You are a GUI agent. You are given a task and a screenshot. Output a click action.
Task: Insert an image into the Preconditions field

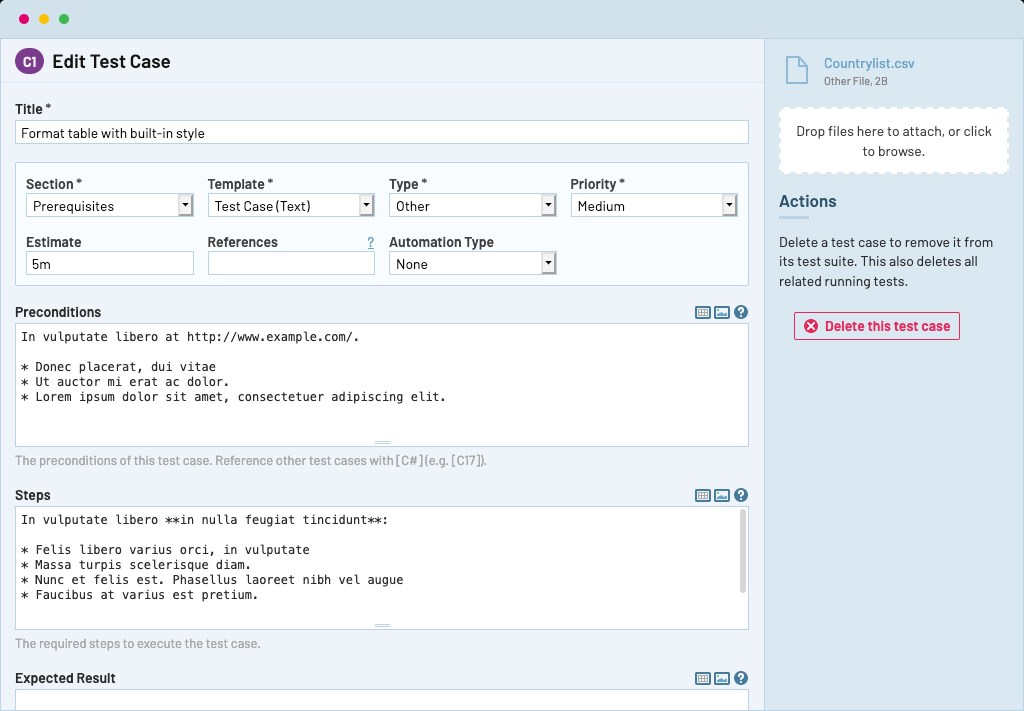(721, 312)
